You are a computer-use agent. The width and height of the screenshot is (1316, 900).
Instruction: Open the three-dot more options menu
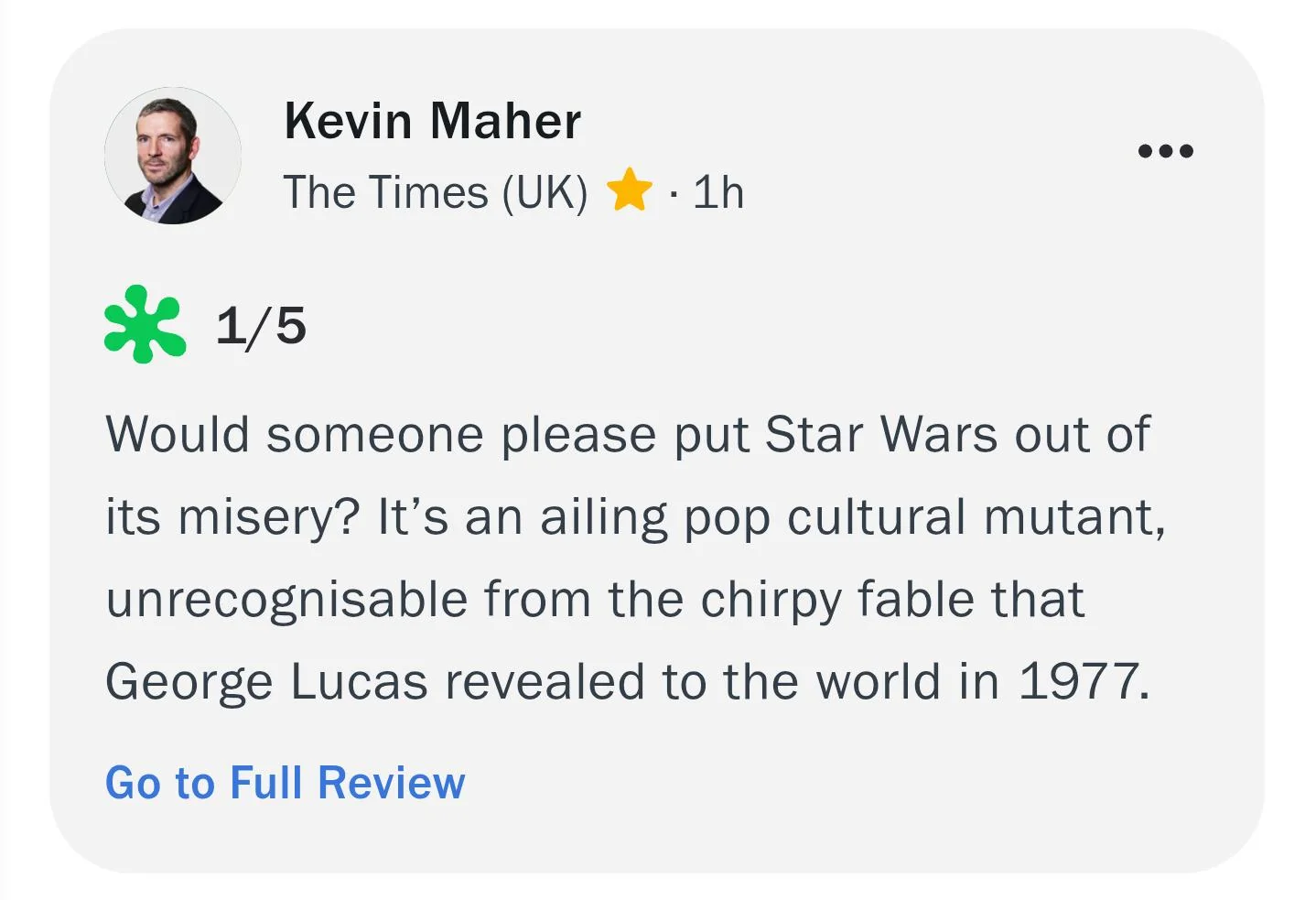(x=1165, y=151)
